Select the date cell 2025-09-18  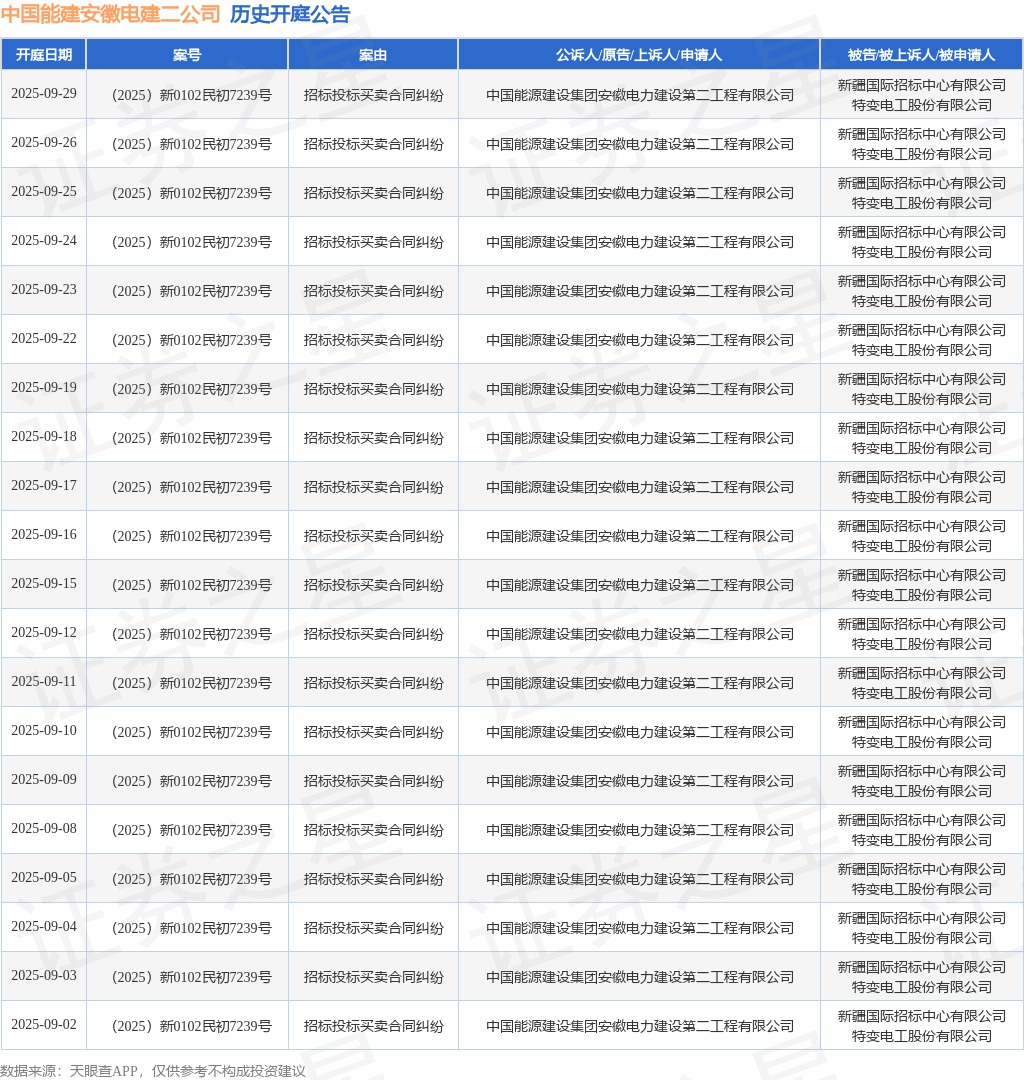click(44, 436)
